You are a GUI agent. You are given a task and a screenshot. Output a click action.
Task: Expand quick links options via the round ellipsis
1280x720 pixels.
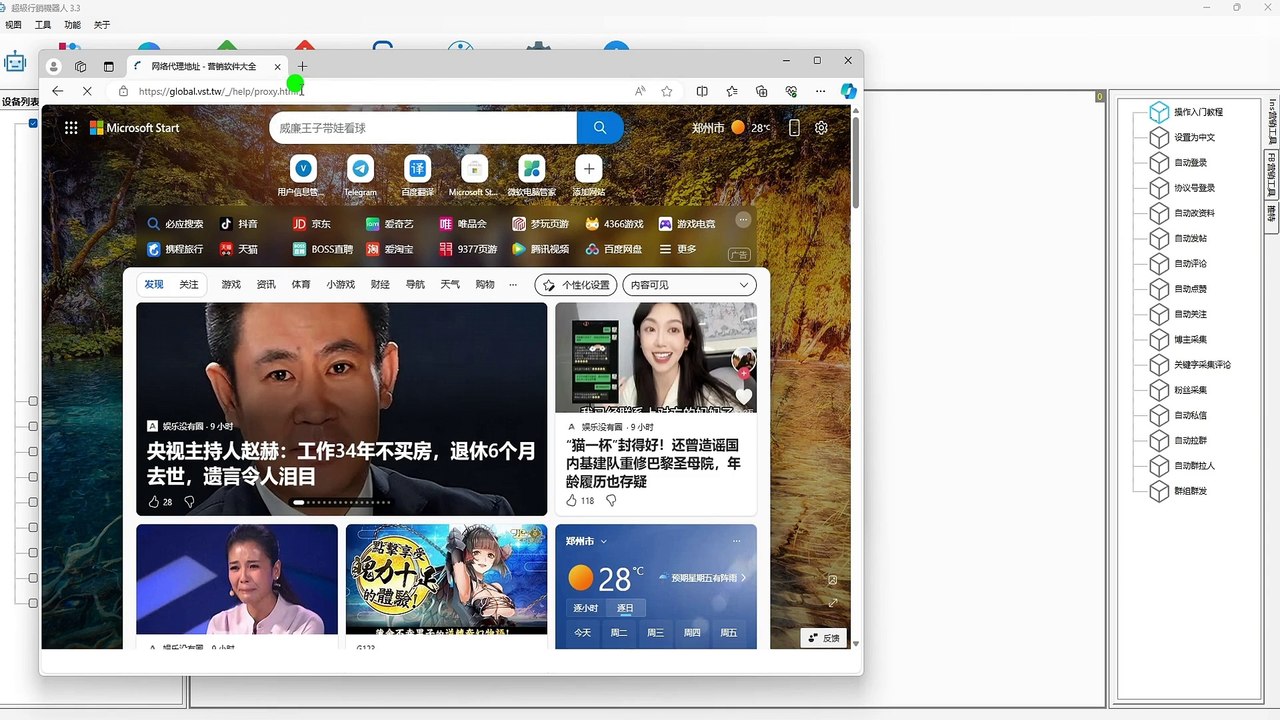[742, 219]
